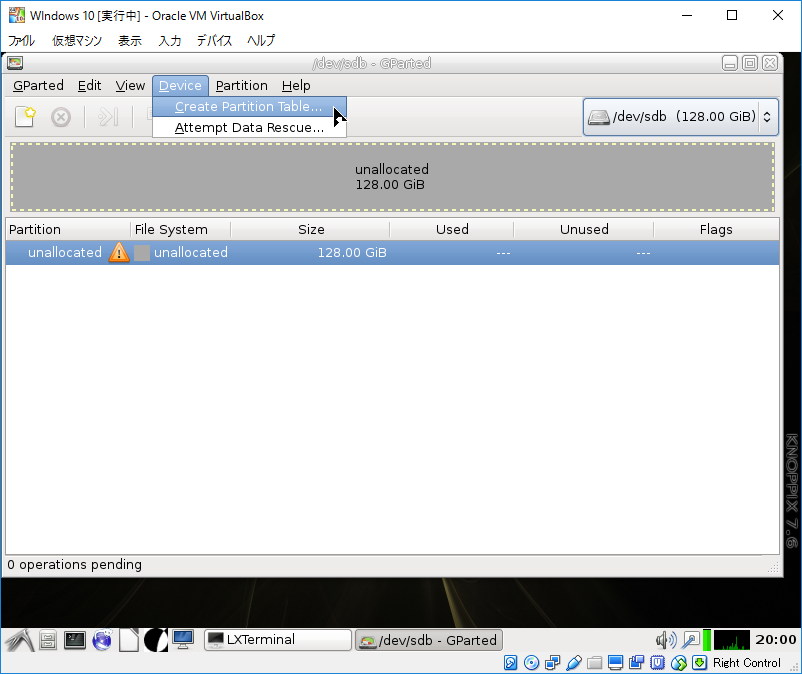
Task: Click the device selector up/down arrows
Action: 767,117
